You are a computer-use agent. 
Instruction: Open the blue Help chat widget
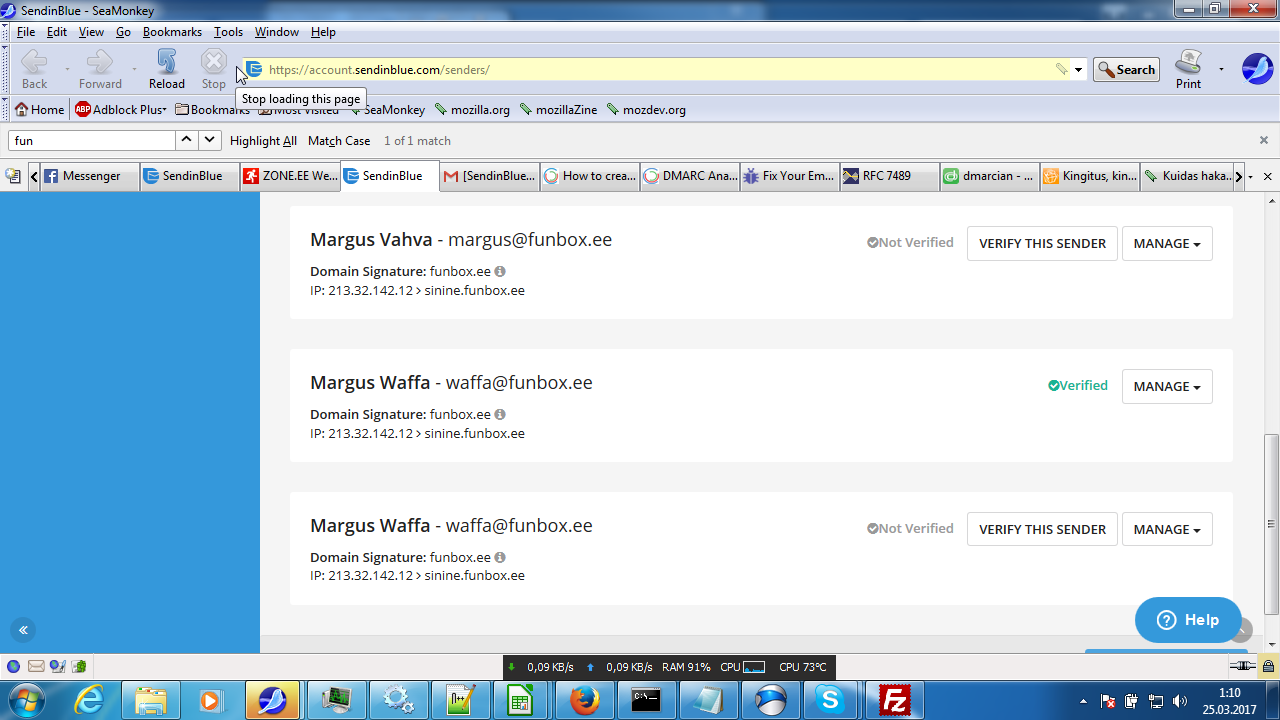(x=1188, y=620)
